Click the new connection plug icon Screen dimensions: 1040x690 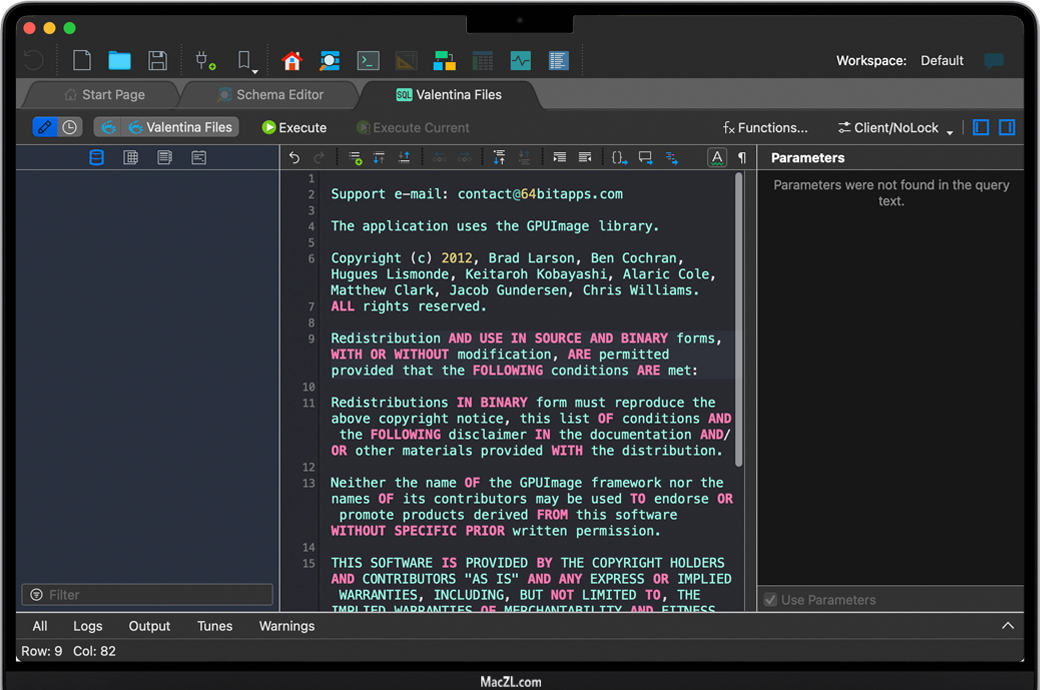205,61
